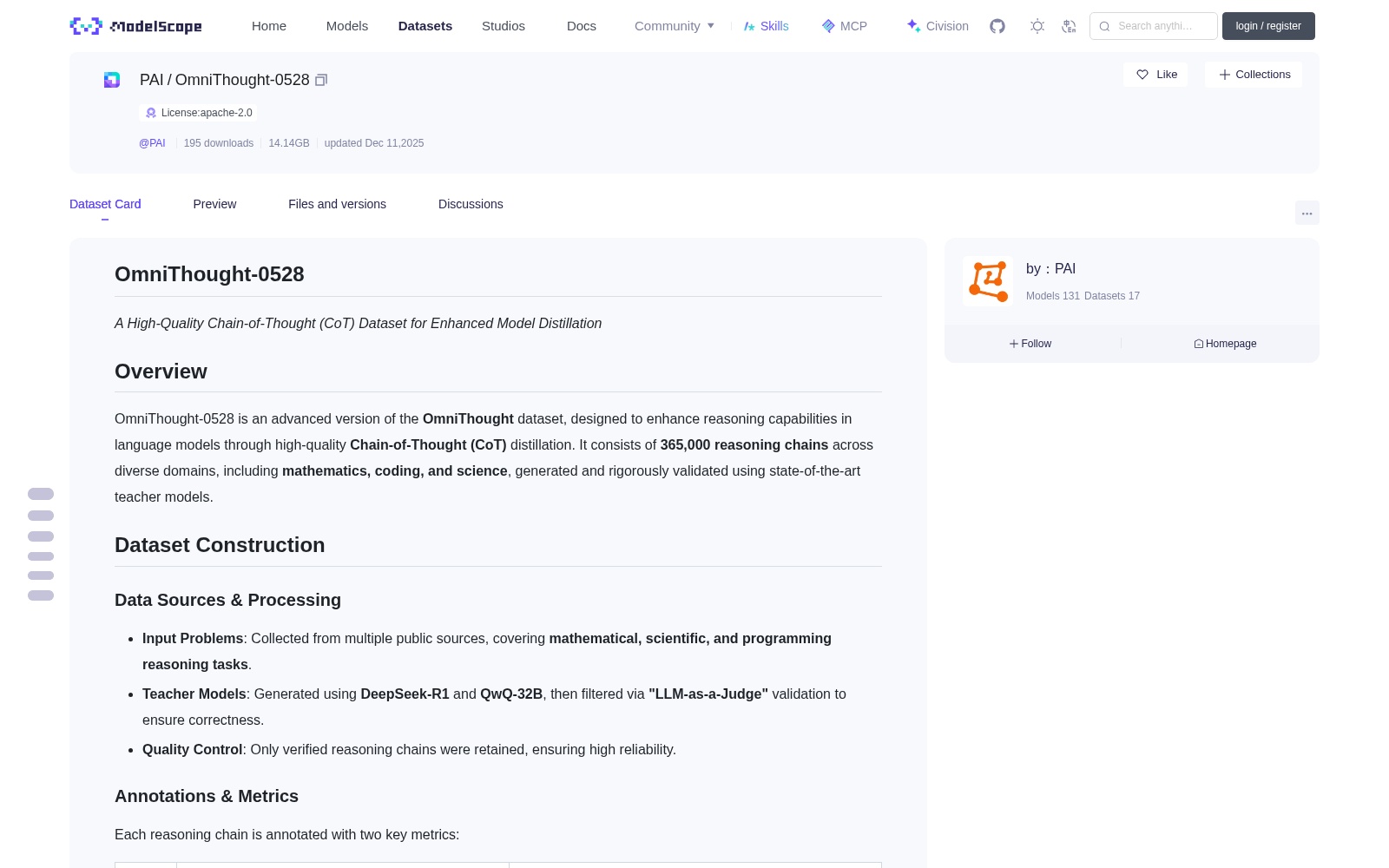Click the 'Quality Control' bullet label
1389x868 pixels.
tap(192, 750)
